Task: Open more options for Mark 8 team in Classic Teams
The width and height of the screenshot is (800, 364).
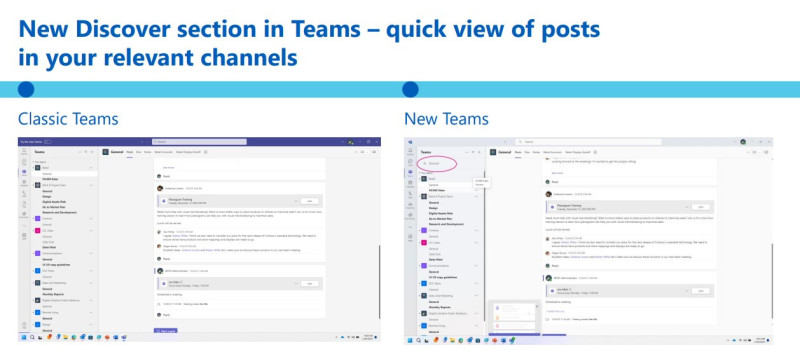Action: click(91, 185)
